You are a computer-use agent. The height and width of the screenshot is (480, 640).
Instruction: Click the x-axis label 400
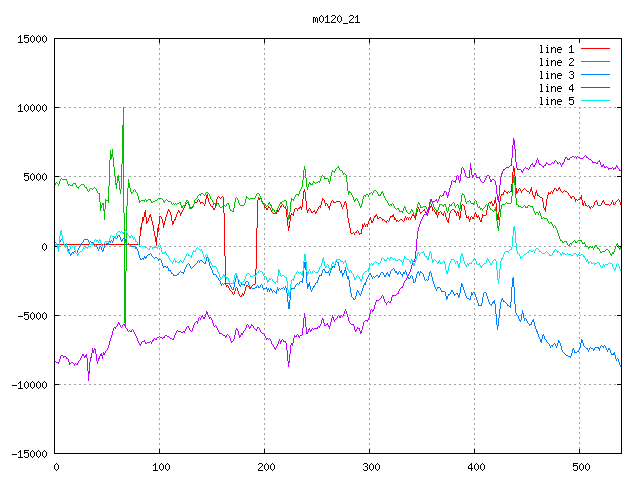[x=476, y=467]
